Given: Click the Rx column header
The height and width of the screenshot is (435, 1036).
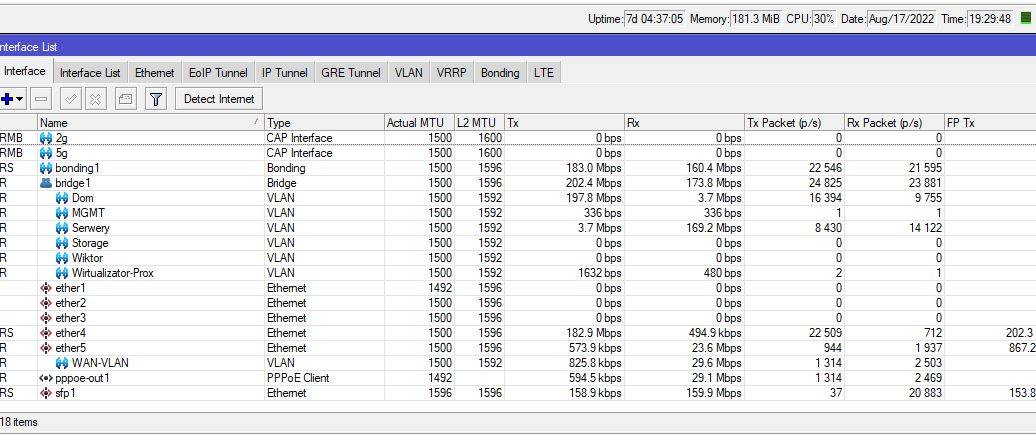Looking at the screenshot, I should click(684, 123).
